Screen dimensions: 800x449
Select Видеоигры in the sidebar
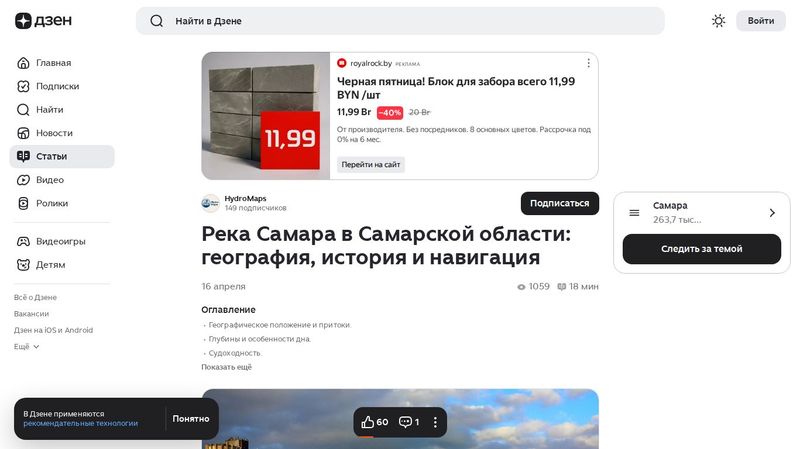click(62, 241)
